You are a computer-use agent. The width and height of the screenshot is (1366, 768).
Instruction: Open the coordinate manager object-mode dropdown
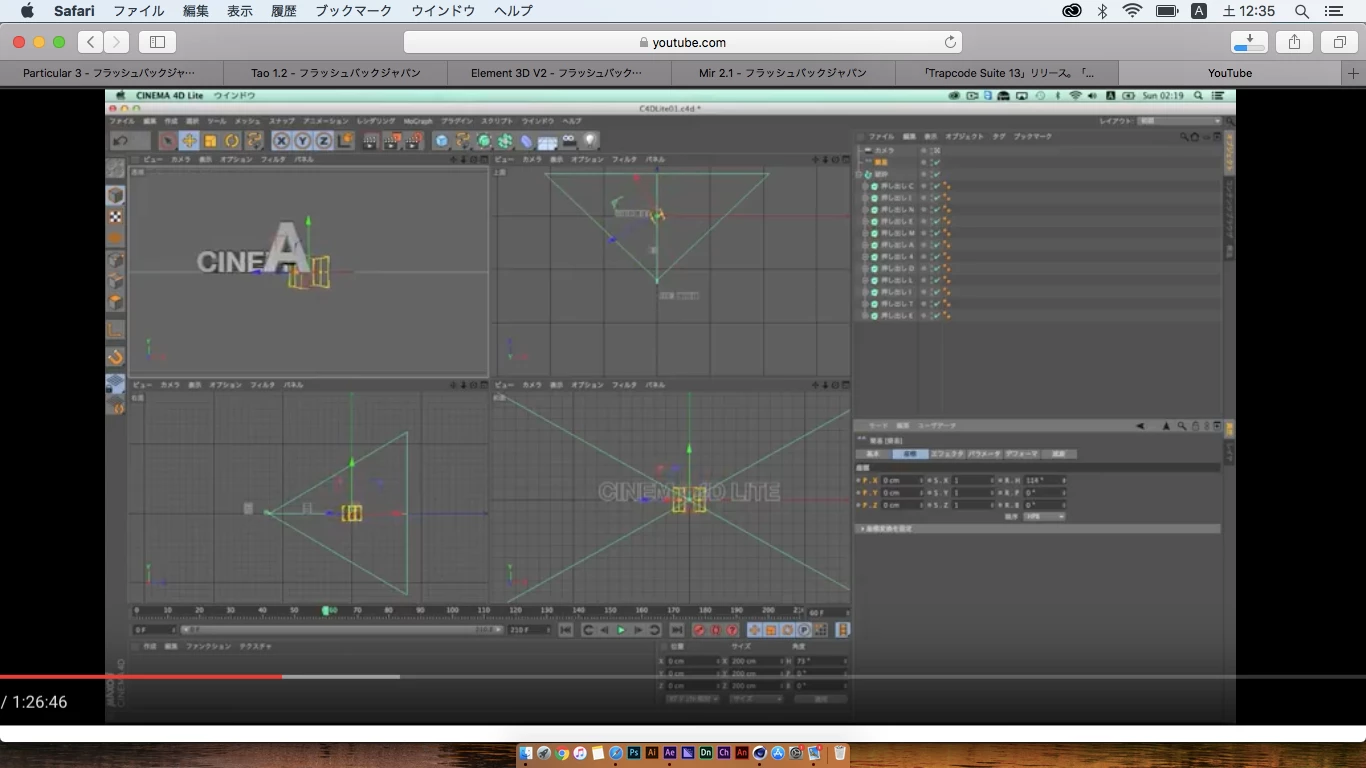click(x=692, y=699)
